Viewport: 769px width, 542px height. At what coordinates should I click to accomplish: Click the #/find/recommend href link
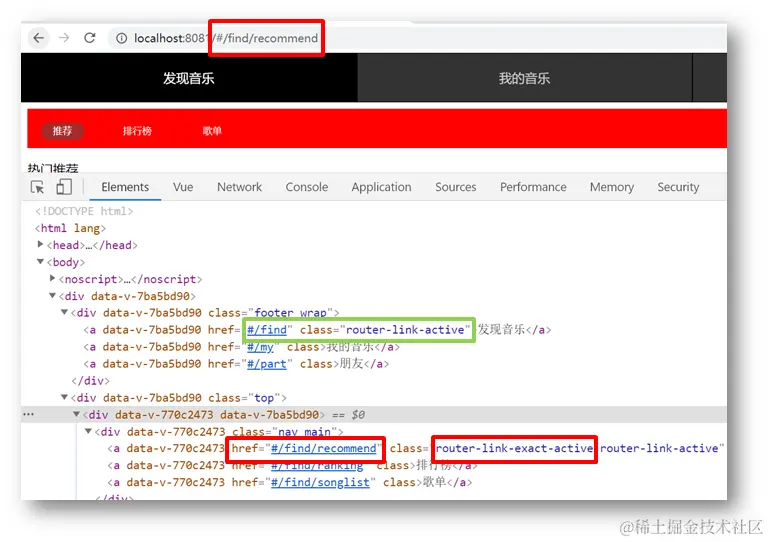point(324,448)
